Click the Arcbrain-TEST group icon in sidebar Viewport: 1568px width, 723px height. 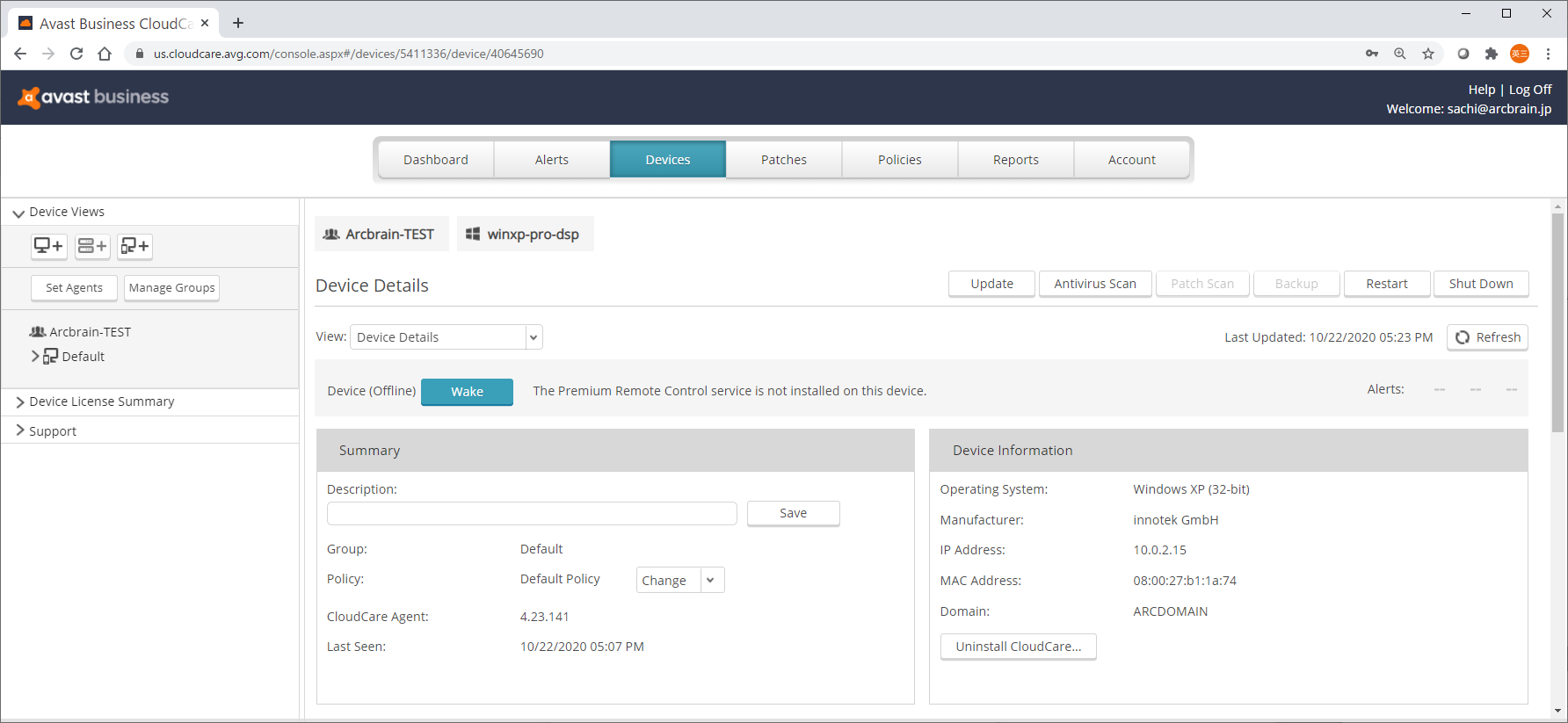point(38,332)
